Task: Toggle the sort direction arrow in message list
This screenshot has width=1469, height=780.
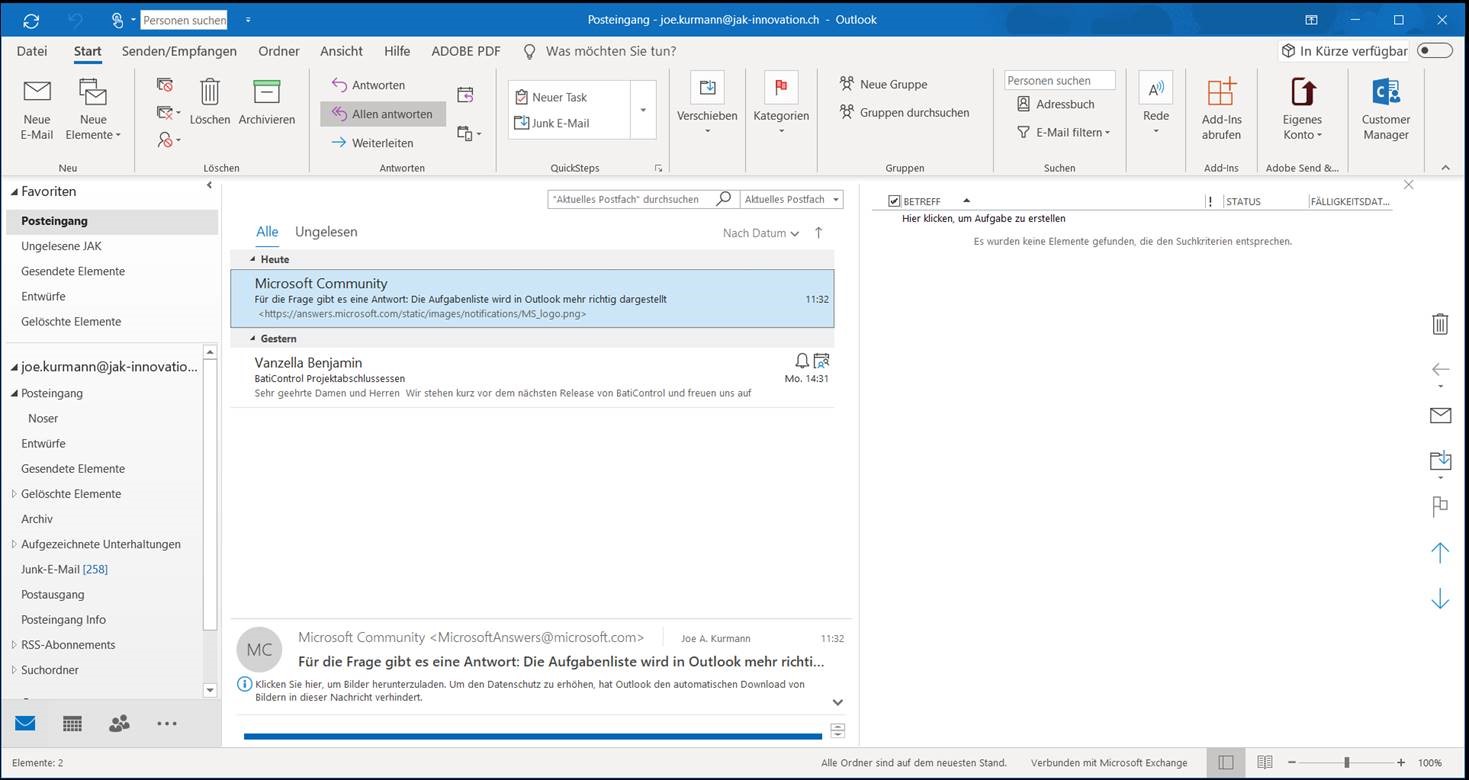Action: [819, 233]
